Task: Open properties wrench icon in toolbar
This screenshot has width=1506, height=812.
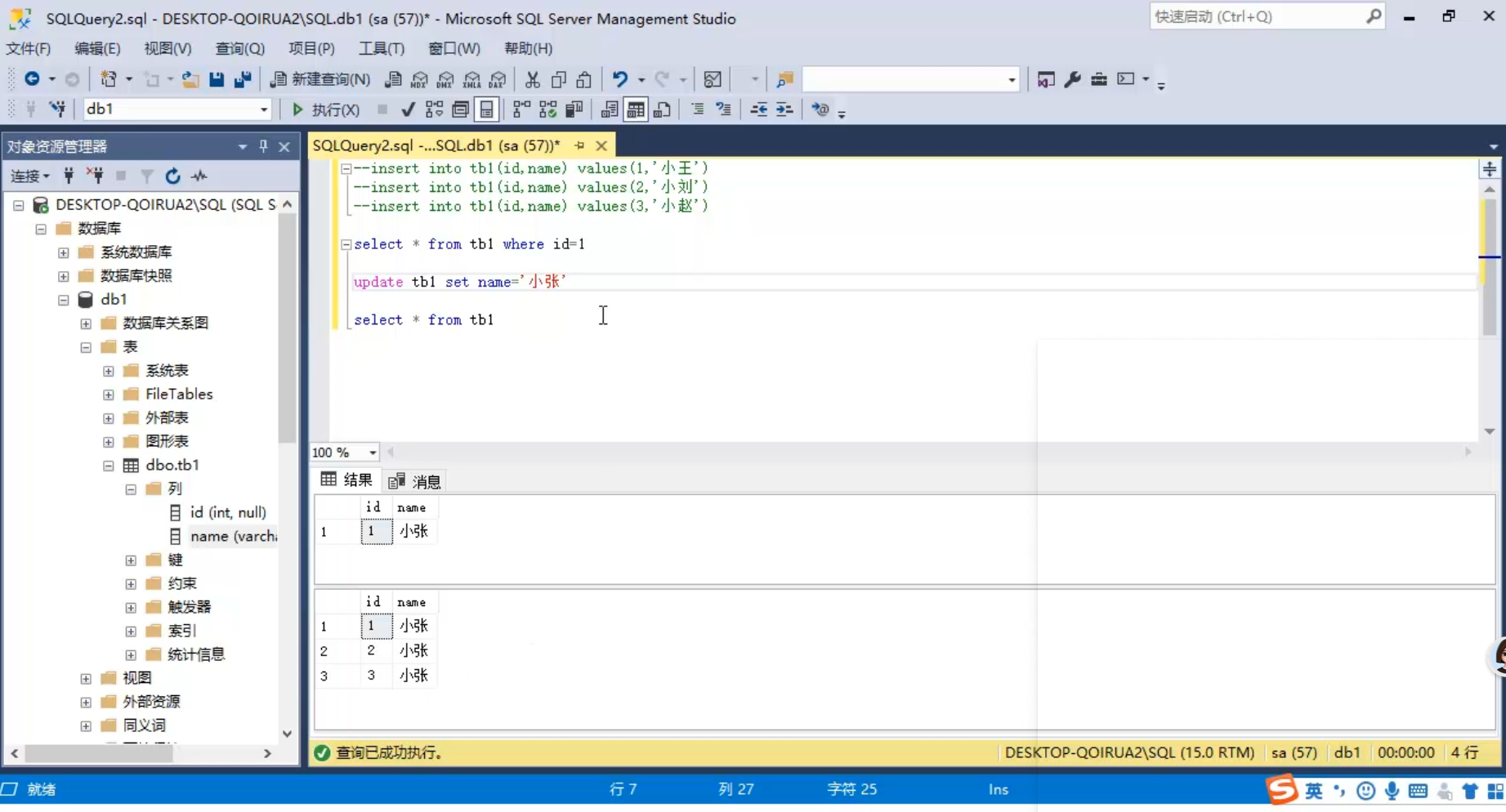Action: pyautogui.click(x=1073, y=79)
